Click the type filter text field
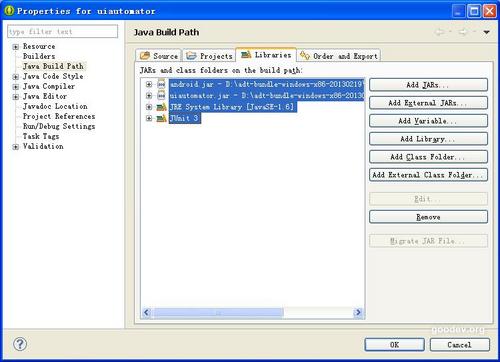Screen dimensions: 500x362 click(x=62, y=32)
